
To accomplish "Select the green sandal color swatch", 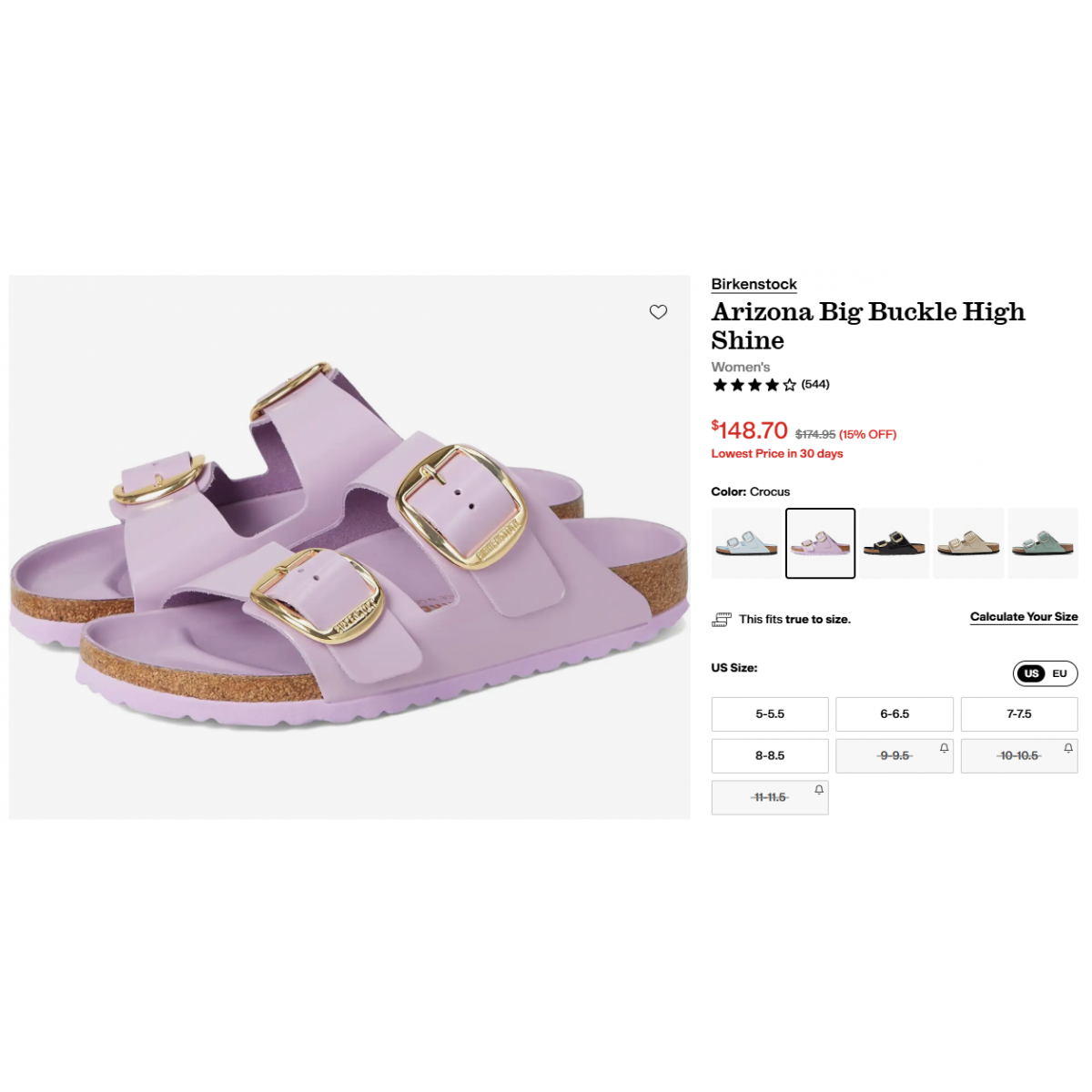I will (x=1043, y=543).
